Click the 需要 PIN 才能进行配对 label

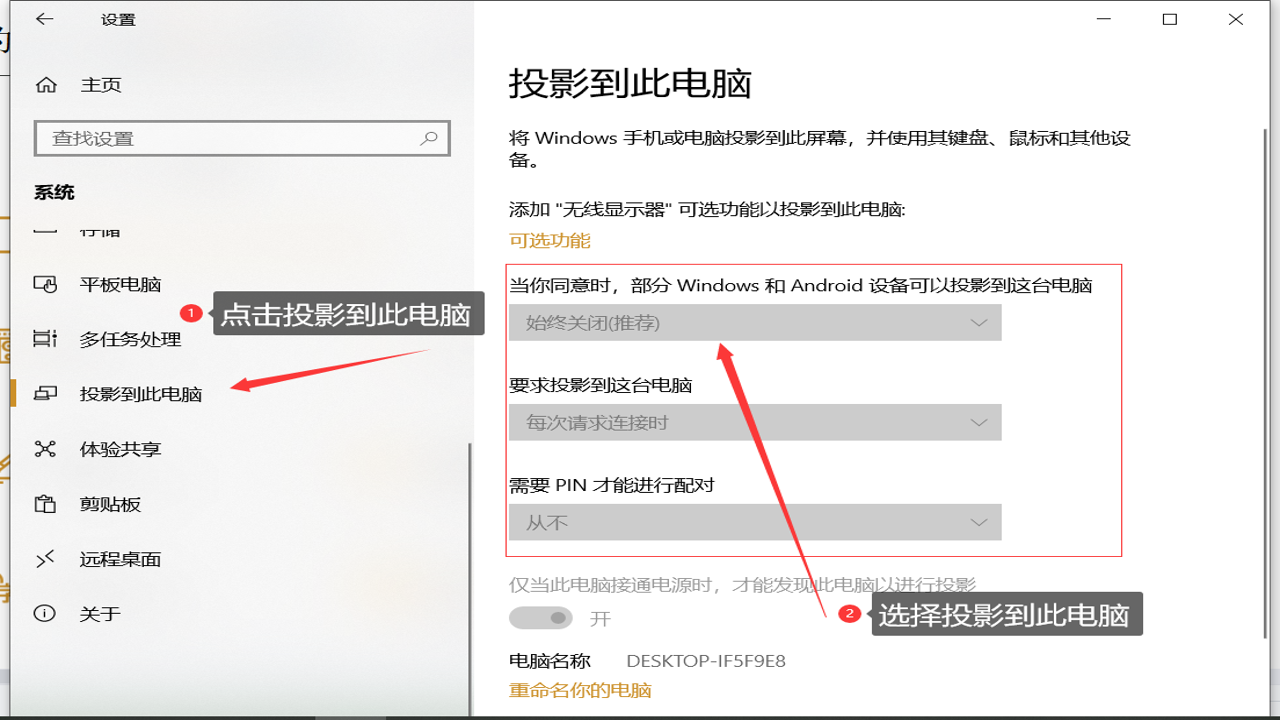(x=612, y=485)
